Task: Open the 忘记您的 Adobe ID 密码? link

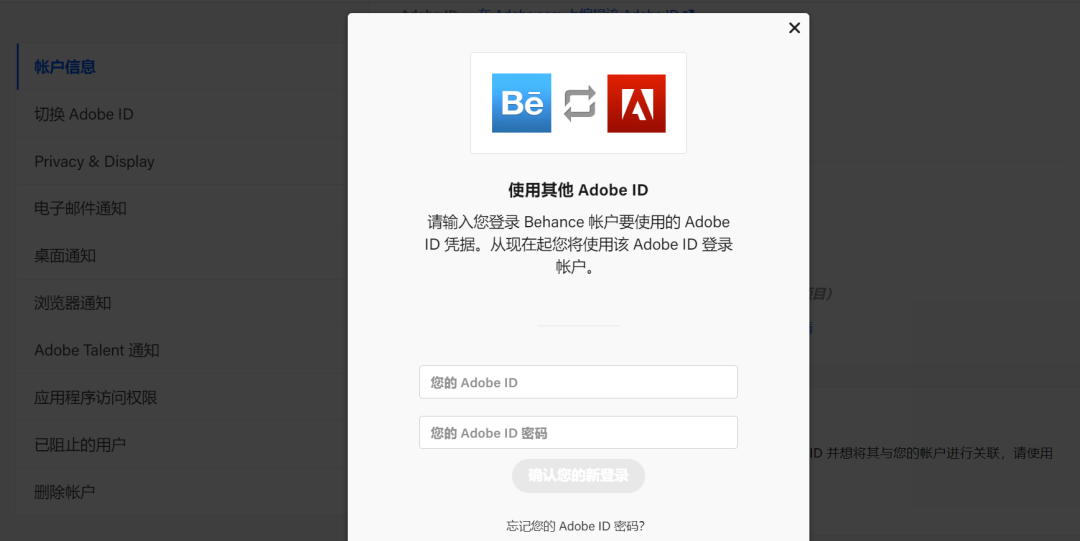Action: (x=576, y=526)
